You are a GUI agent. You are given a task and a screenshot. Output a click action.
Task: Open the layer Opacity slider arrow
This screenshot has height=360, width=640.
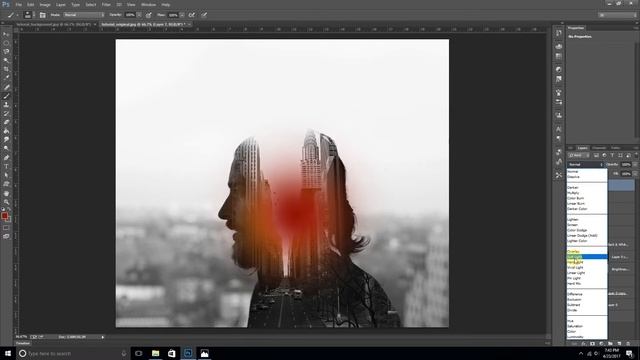(635, 164)
